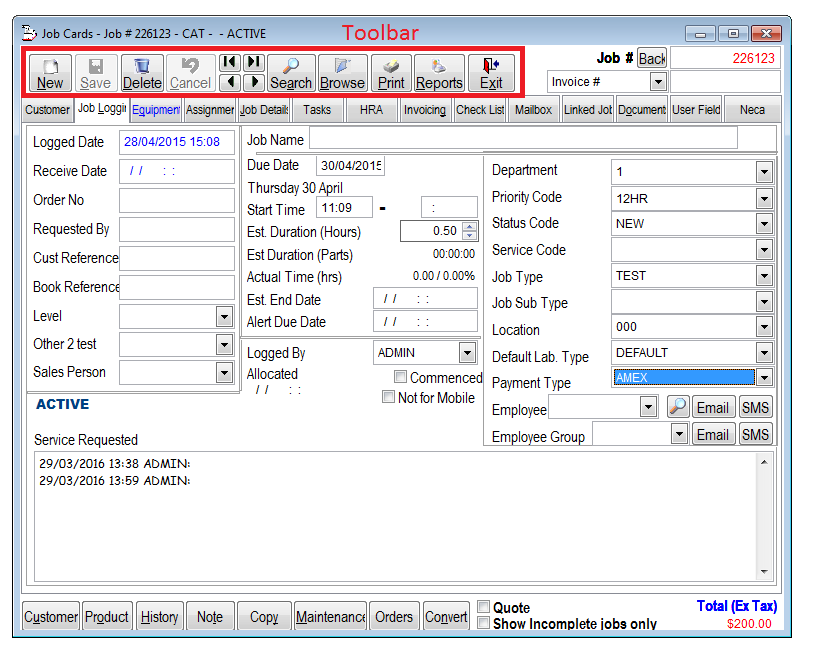This screenshot has height=650, width=816.
Task: Click into the Job Name field
Action: pos(522,138)
